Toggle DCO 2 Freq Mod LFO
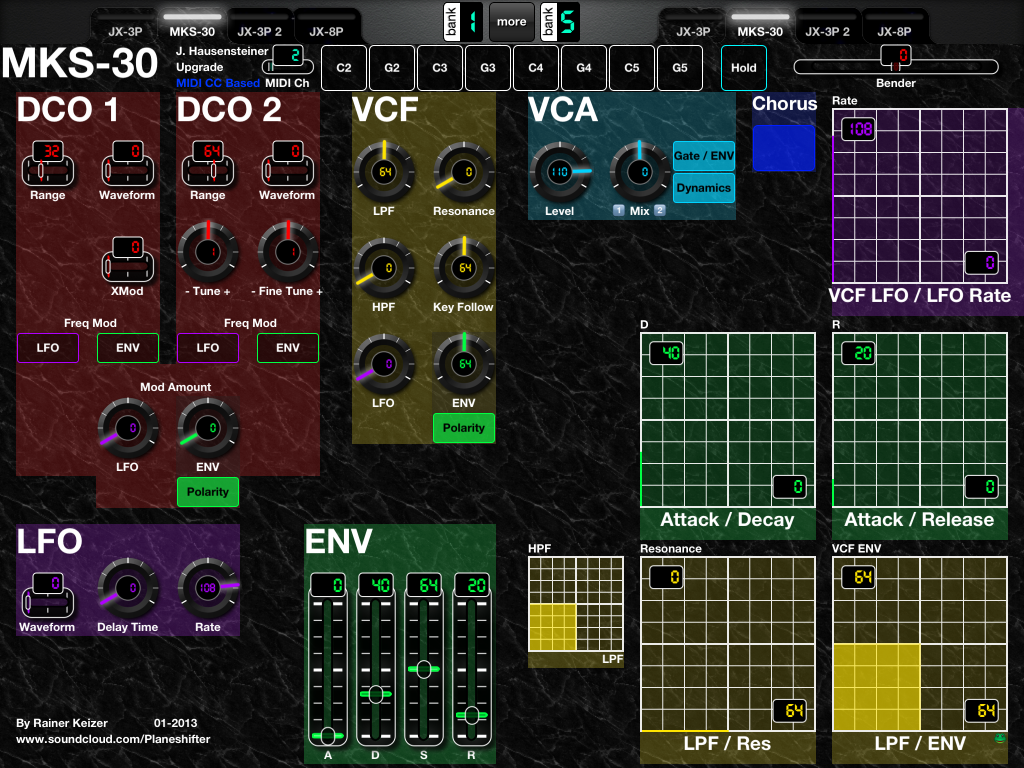This screenshot has width=1024, height=768. (208, 348)
